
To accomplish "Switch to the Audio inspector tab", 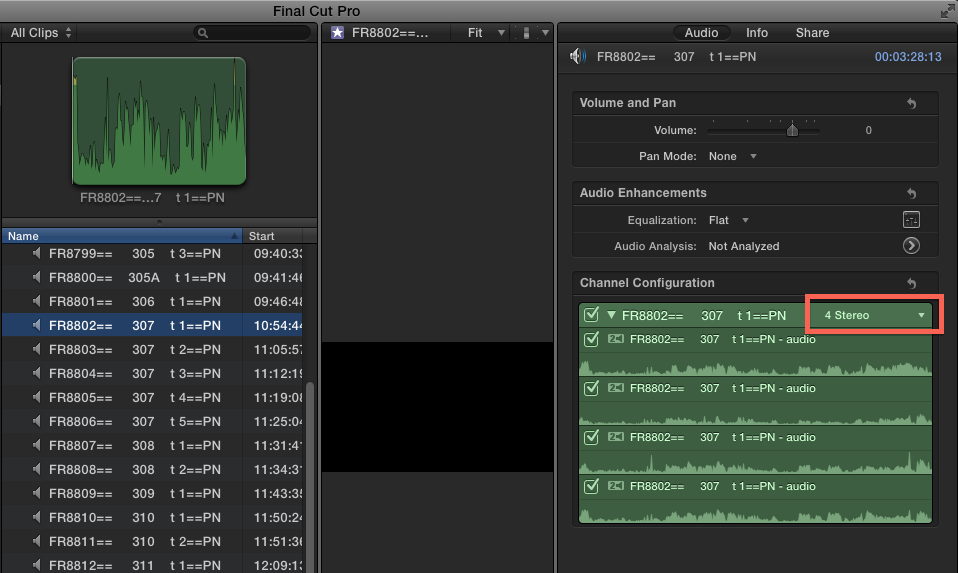I will [701, 33].
